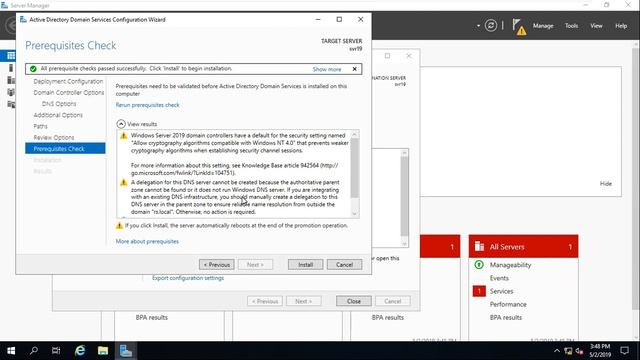Image resolution: width=640 pixels, height=360 pixels.
Task: Open the Manage menu in Server Manager
Action: click(543, 26)
